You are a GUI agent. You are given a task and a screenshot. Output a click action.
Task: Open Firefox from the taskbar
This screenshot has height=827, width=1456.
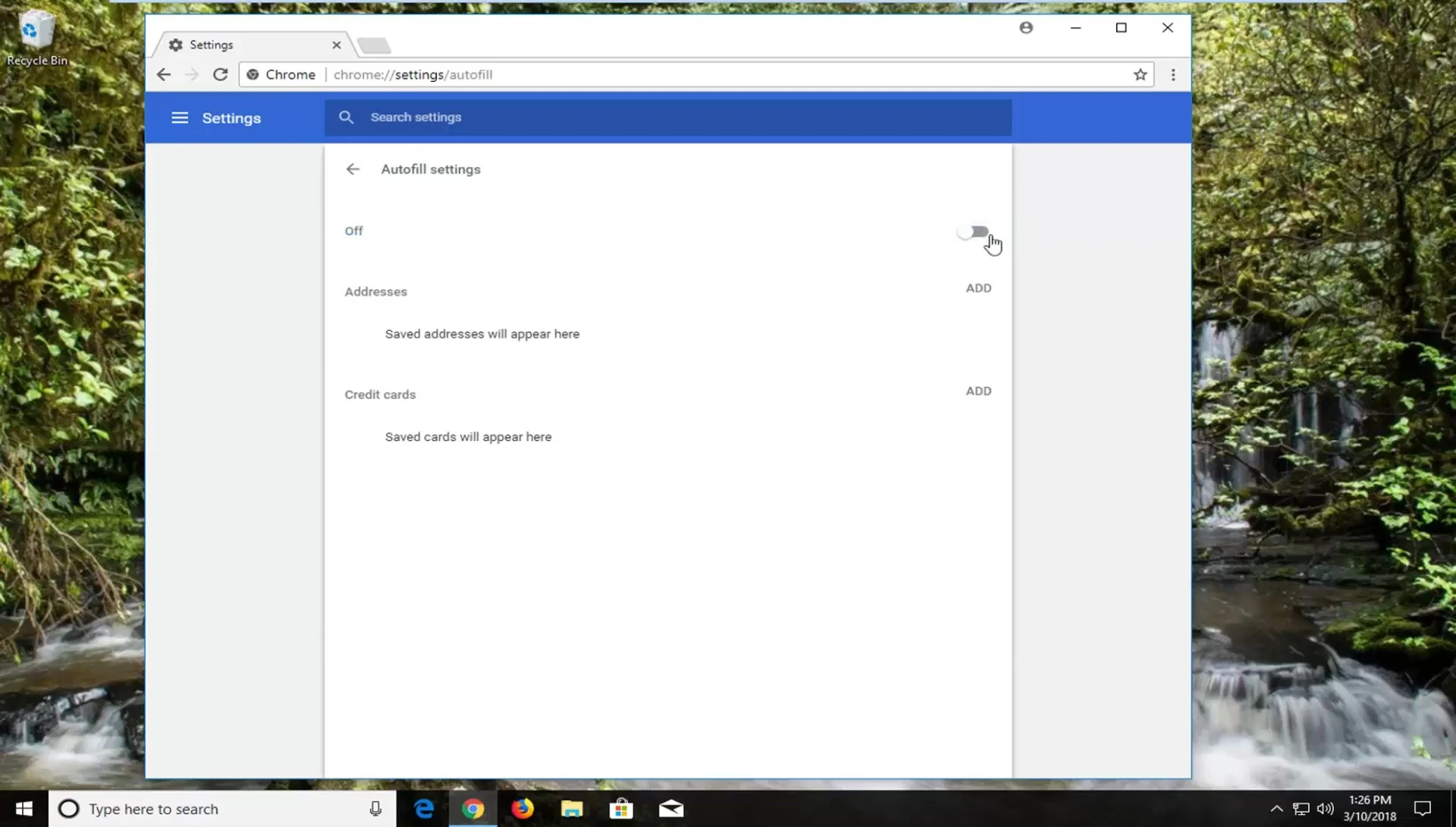(x=522, y=809)
